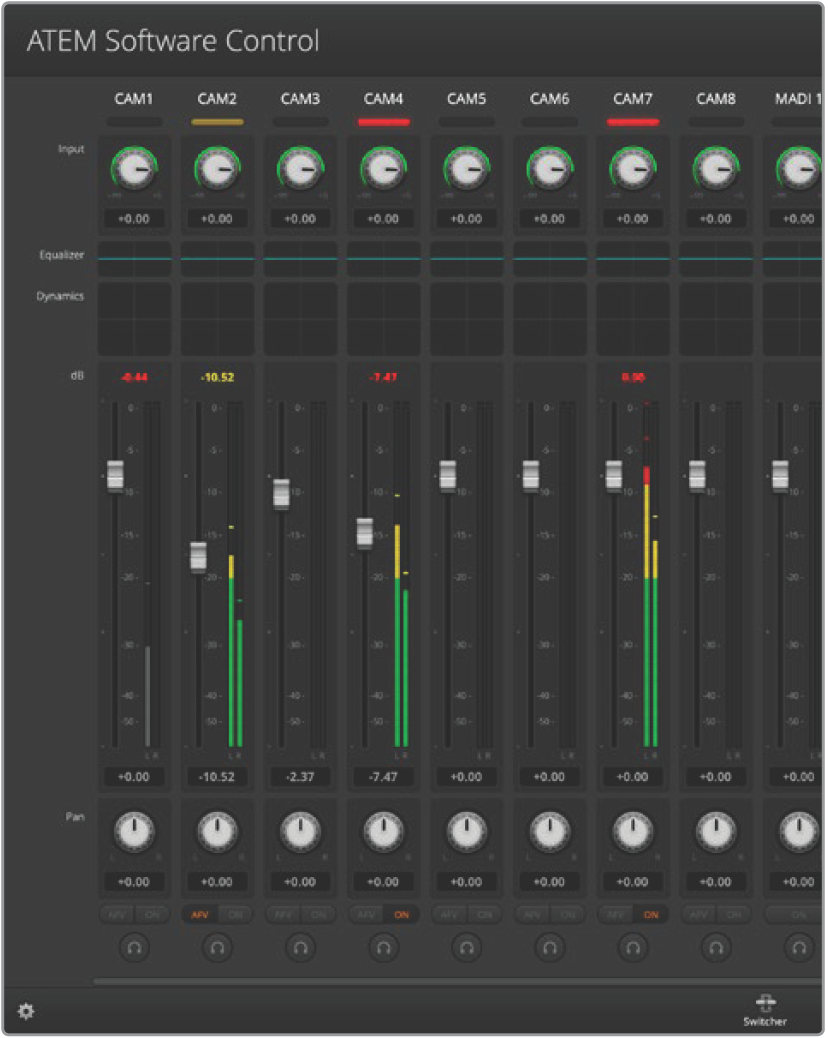Solo CAM1 with its headphone icon
Screen dimensions: 828x1038
click(134, 945)
